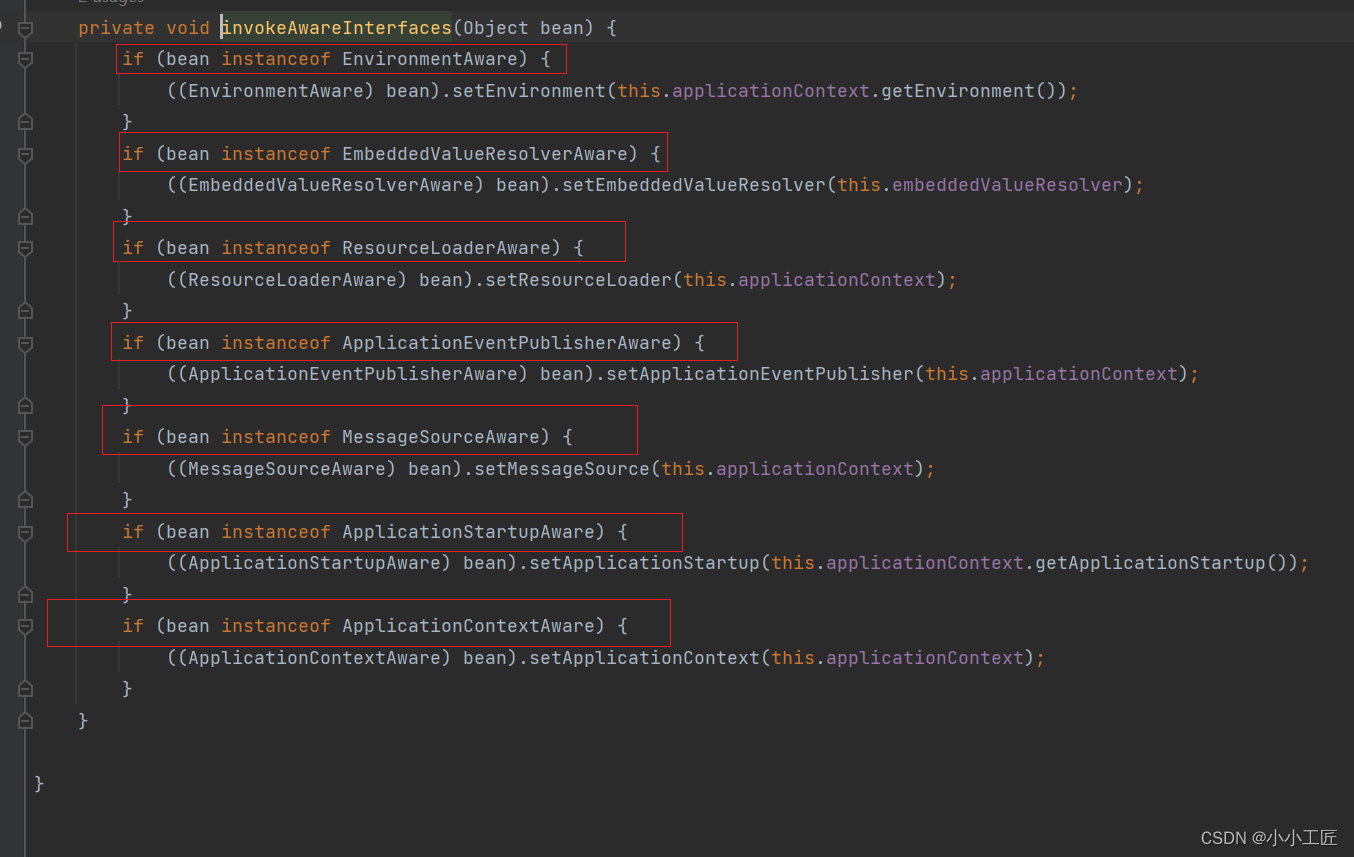This screenshot has width=1354, height=857.
Task: Select ApplicationContextAware in the instanceof check
Action: (x=468, y=626)
